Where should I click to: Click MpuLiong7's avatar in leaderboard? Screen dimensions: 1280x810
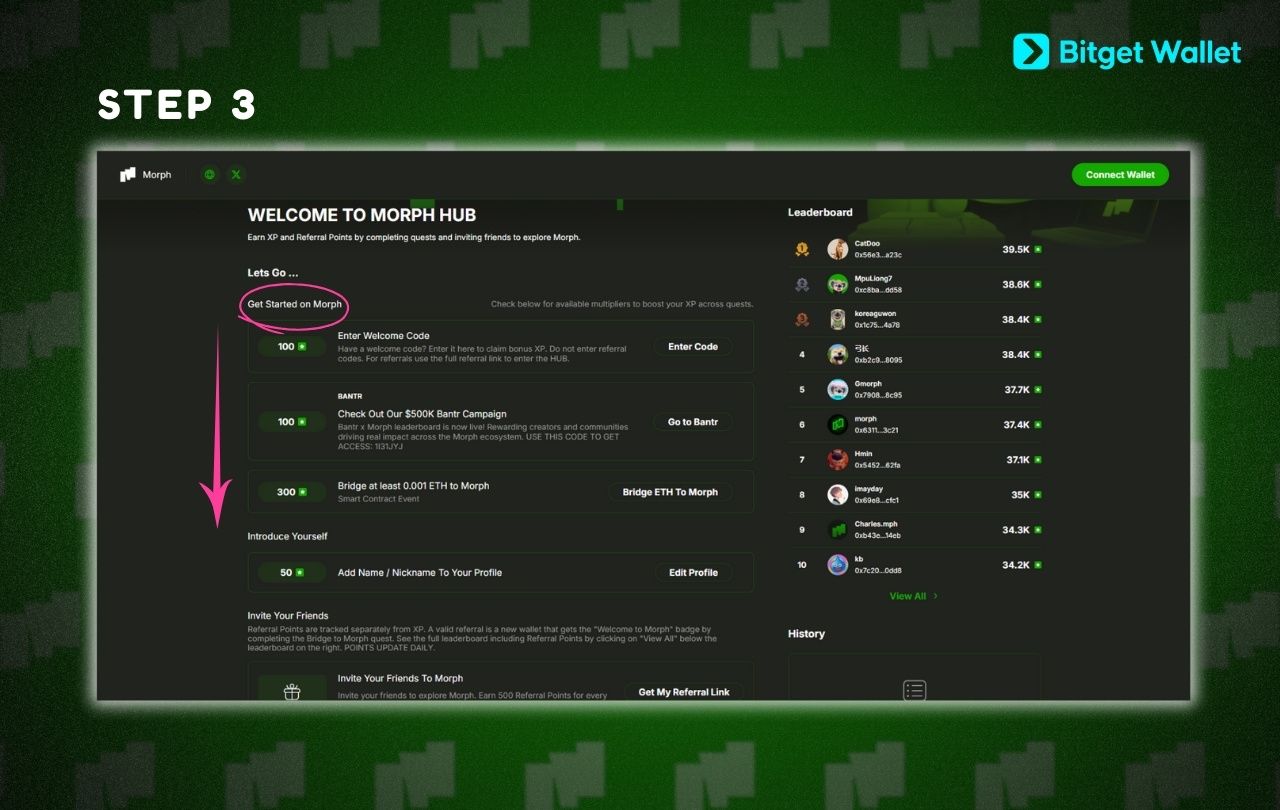[838, 284]
